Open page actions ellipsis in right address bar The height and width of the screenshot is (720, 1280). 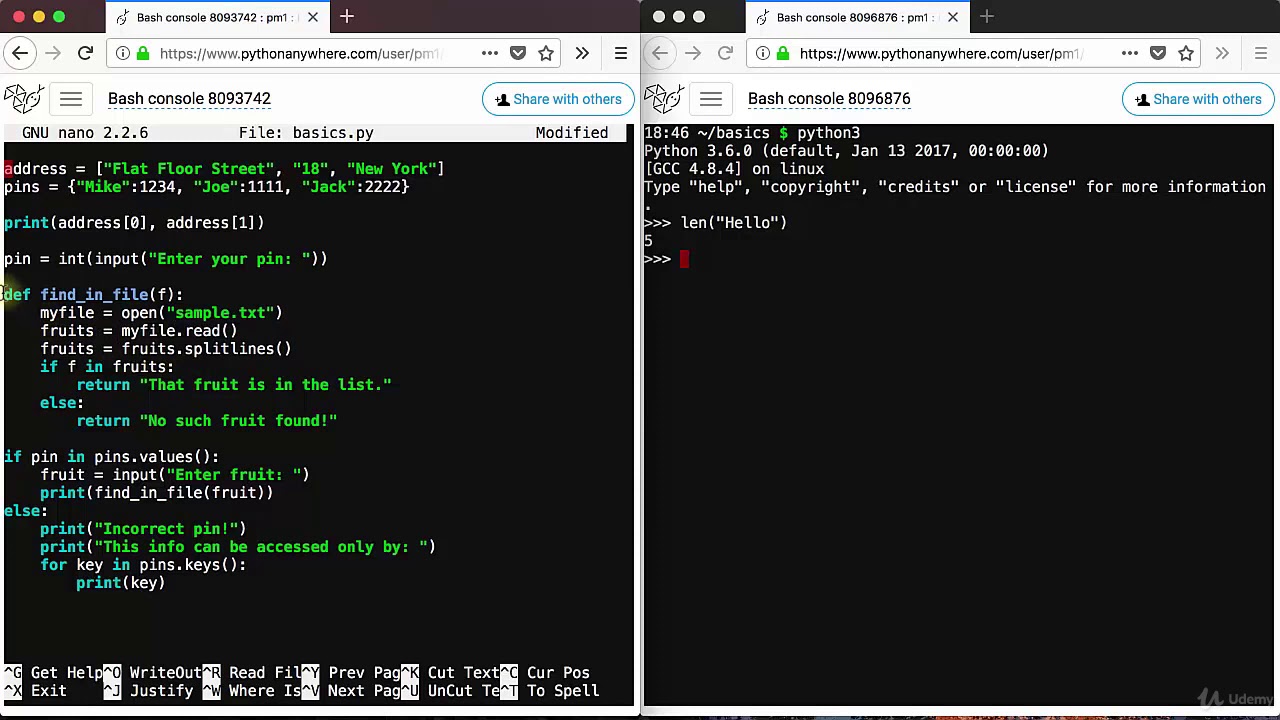point(1129,53)
